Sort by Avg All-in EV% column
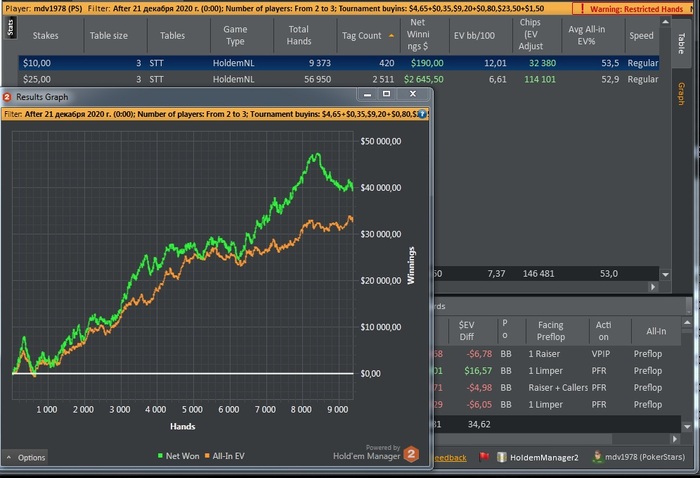The width and height of the screenshot is (700, 478). (586, 35)
